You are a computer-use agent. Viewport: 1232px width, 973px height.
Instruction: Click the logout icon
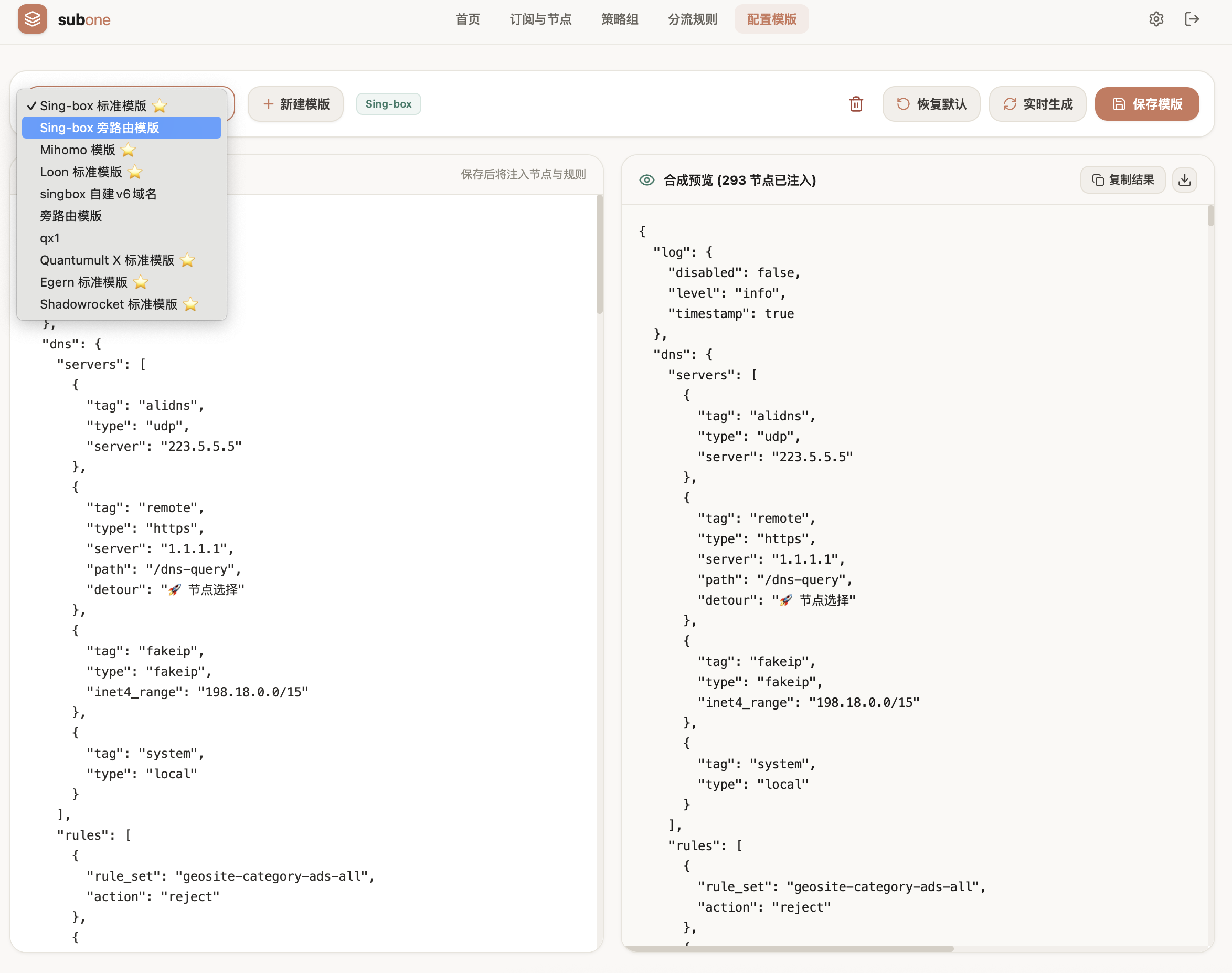(x=1192, y=19)
